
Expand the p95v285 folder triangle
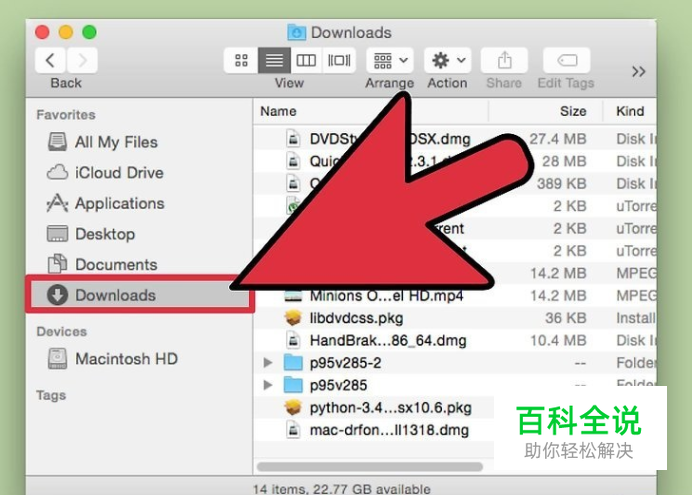coord(267,385)
